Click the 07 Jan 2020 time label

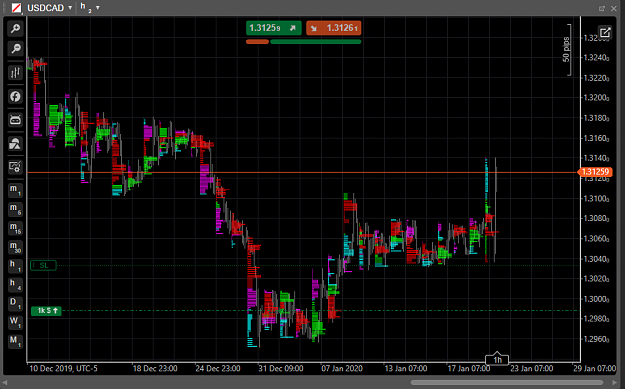342,368
